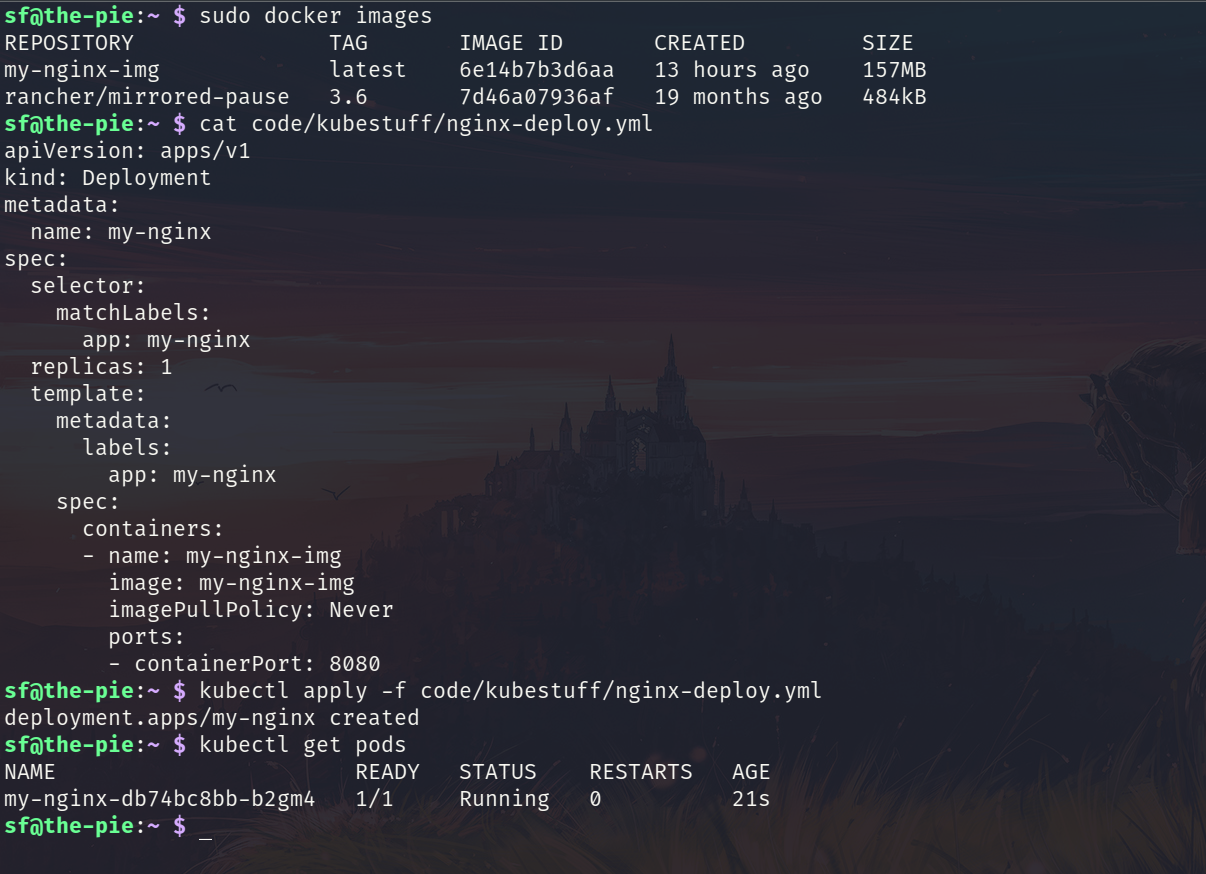
Task: Click the kind: Deployment line
Action: [106, 177]
